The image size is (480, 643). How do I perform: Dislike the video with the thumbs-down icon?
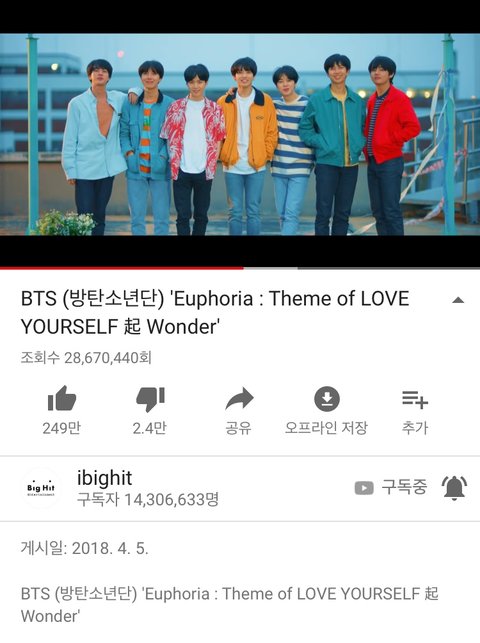(150, 399)
